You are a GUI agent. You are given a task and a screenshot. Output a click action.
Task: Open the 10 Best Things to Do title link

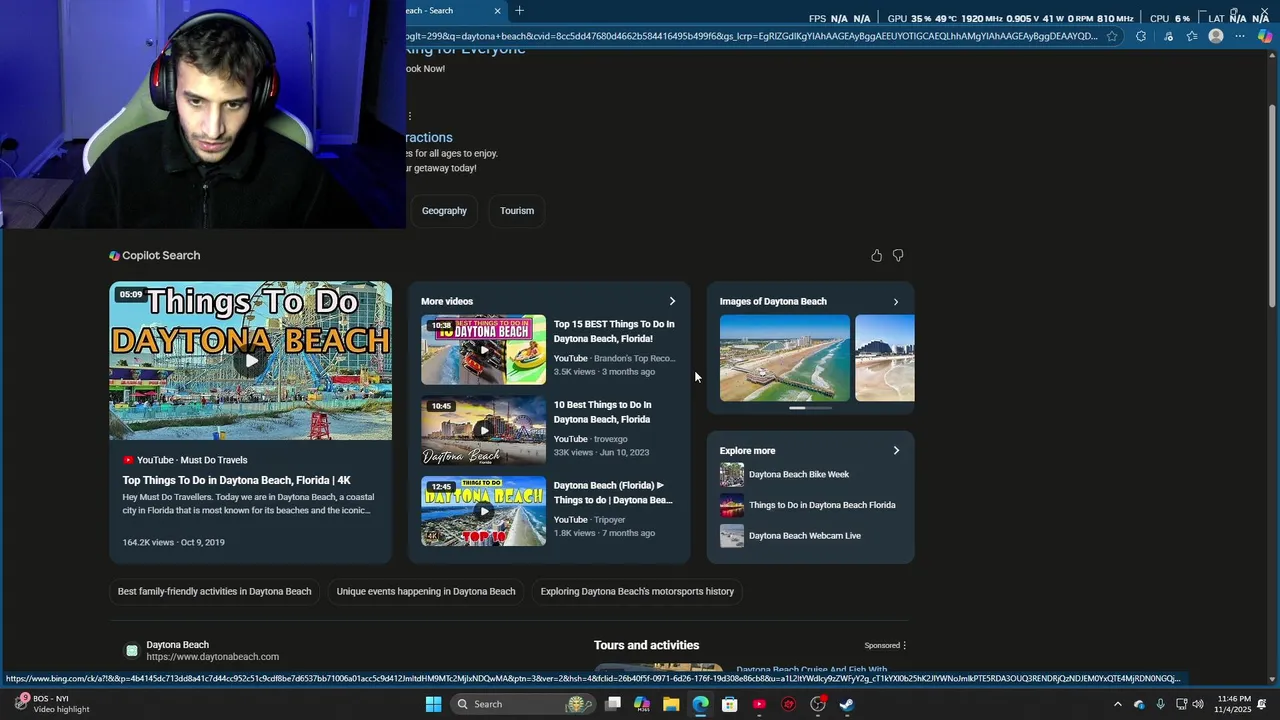(603, 412)
